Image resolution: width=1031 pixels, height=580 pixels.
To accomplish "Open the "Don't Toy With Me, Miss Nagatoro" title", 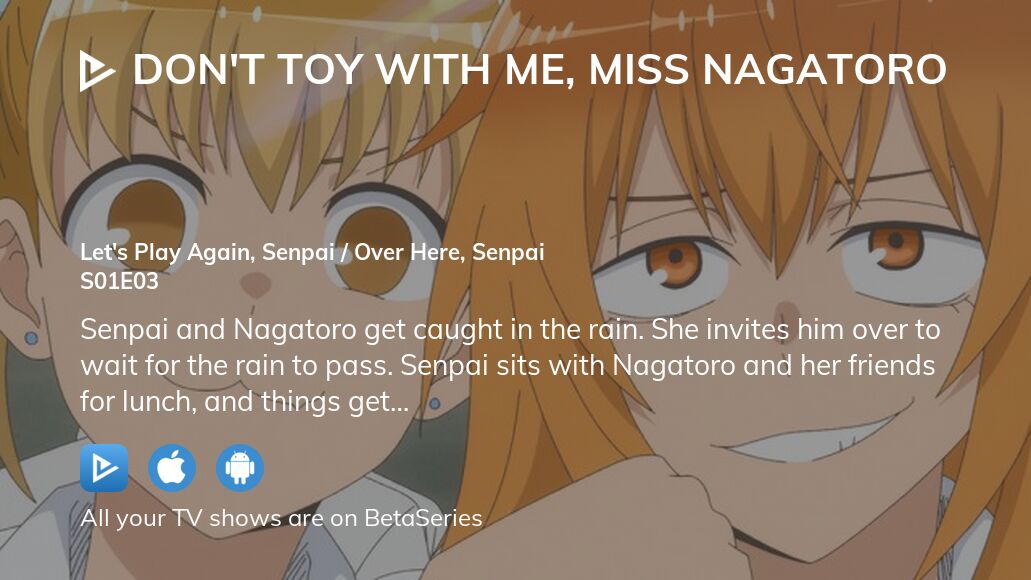I will pyautogui.click(x=539, y=69).
